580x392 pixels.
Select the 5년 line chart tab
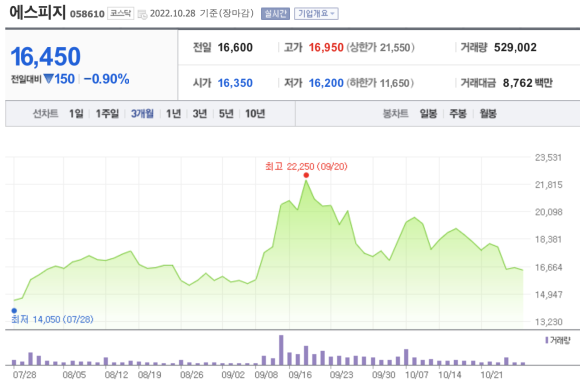(226, 114)
